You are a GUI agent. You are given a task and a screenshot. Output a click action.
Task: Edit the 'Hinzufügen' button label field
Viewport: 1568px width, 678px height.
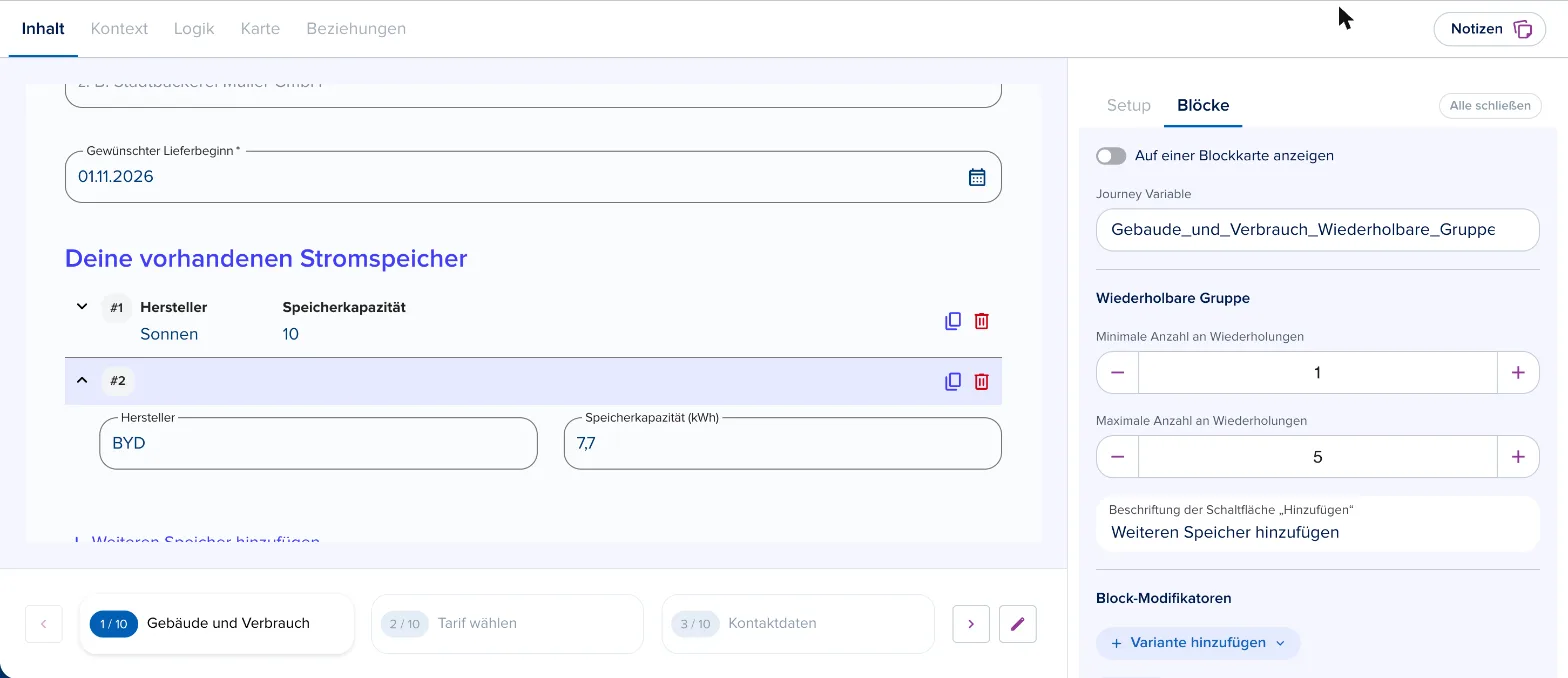click(x=1318, y=524)
